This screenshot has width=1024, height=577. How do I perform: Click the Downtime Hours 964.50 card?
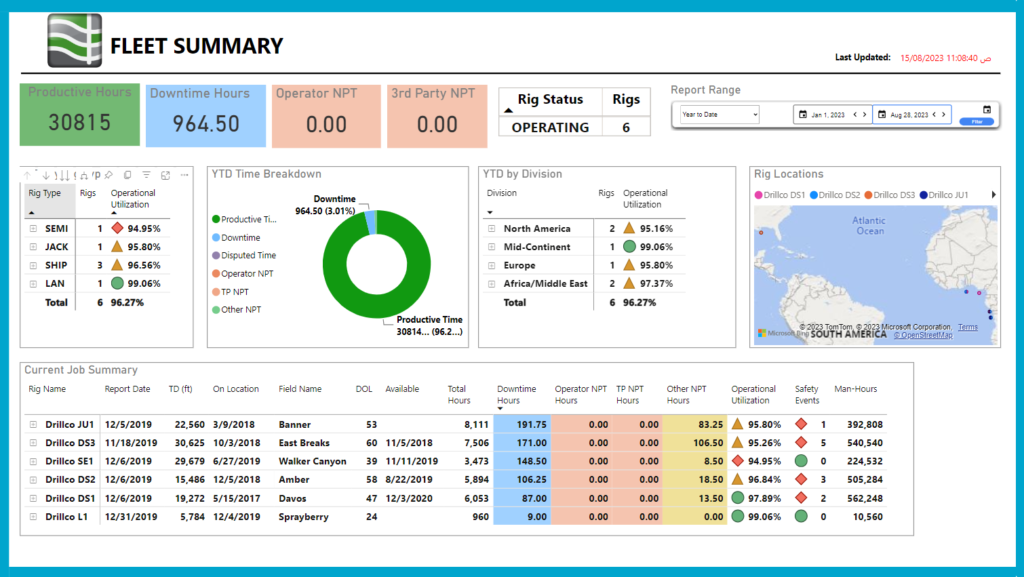coord(206,116)
